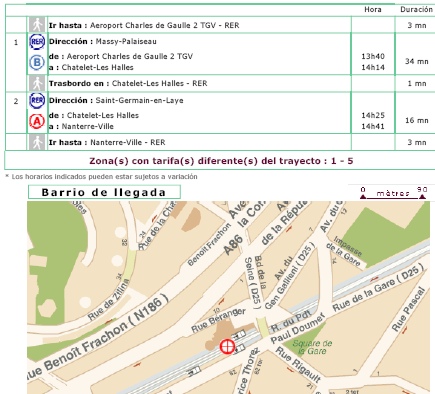Click the walking icon beside Aeroport Charles de Gaulle
The height and width of the screenshot is (394, 435).
pos(37,25)
